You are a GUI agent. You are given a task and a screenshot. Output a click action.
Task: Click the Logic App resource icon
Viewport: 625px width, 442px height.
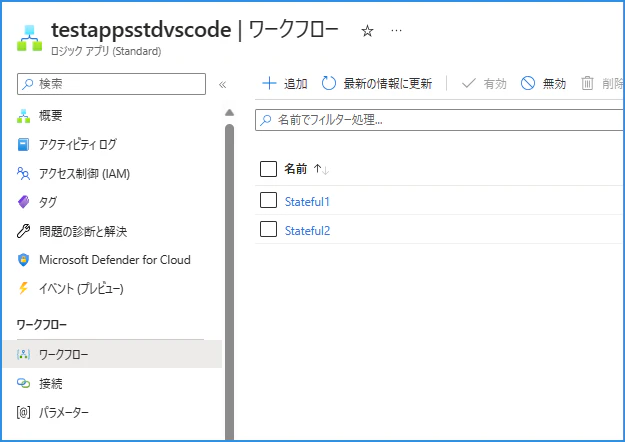coord(29,38)
